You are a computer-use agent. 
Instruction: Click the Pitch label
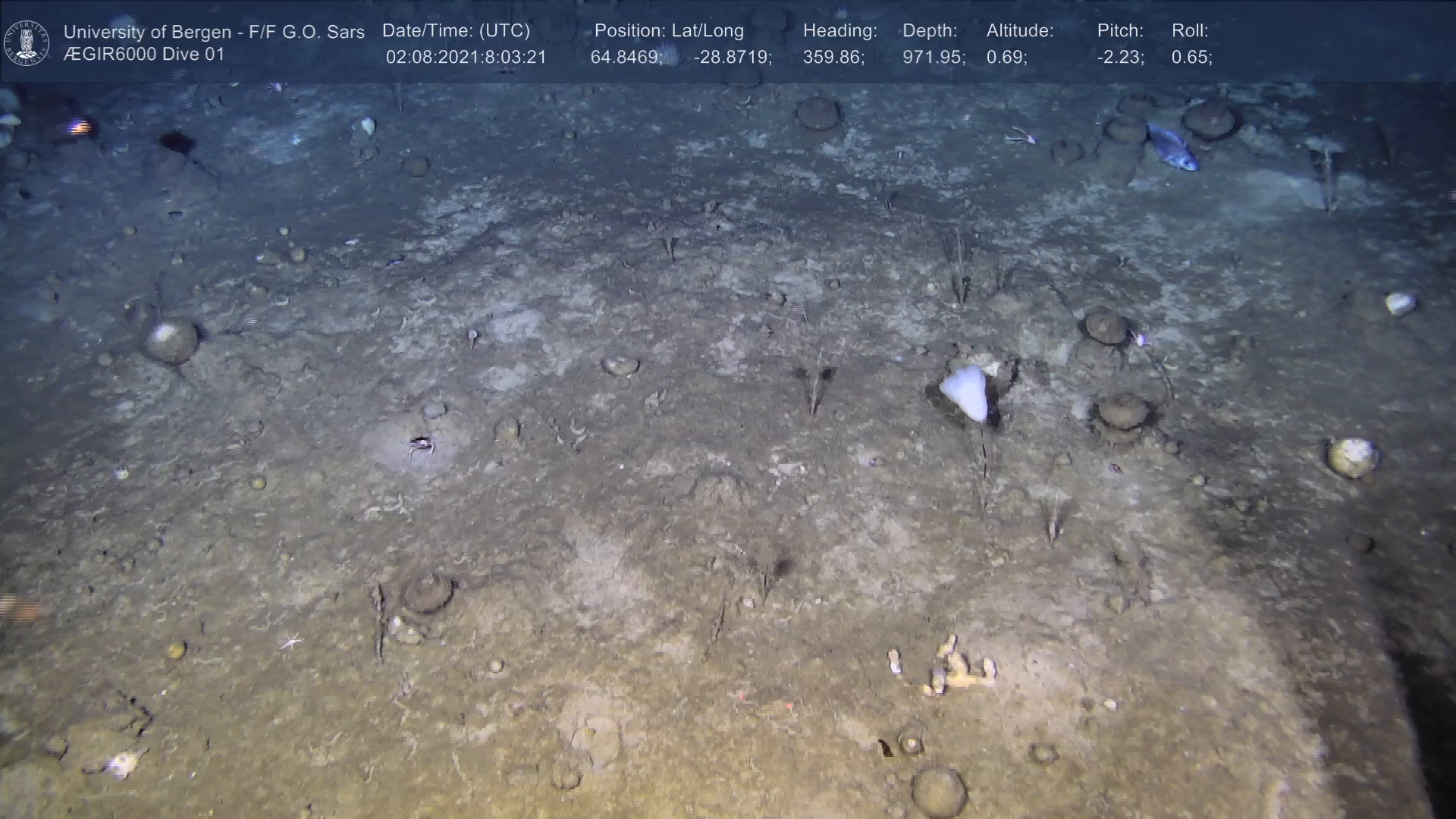[1120, 31]
